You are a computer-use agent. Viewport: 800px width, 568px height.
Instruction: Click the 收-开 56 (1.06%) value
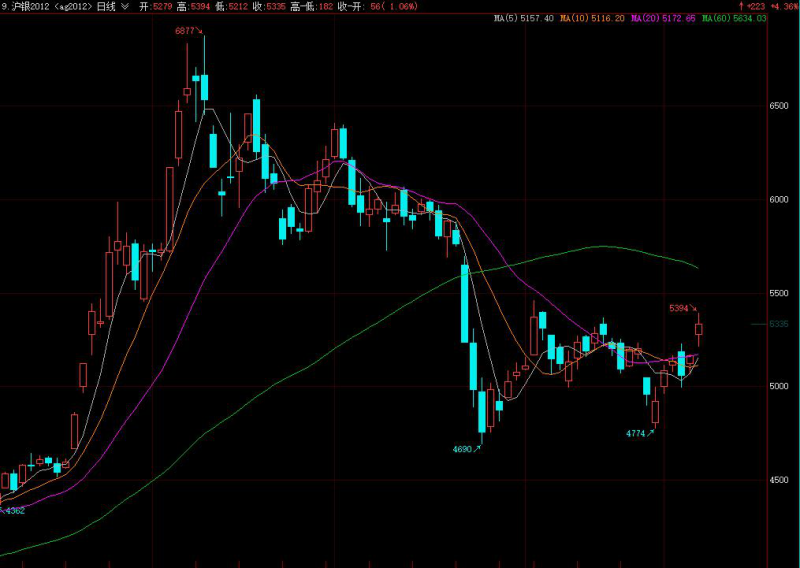pyautogui.click(x=394, y=6)
